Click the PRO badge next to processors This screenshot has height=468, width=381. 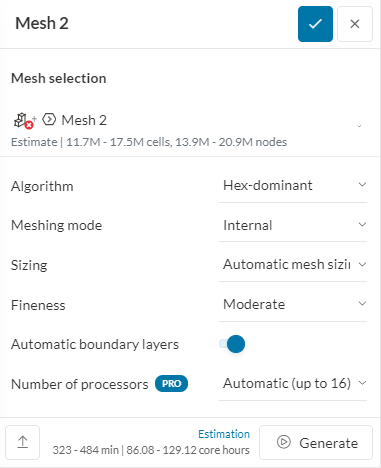coord(171,384)
